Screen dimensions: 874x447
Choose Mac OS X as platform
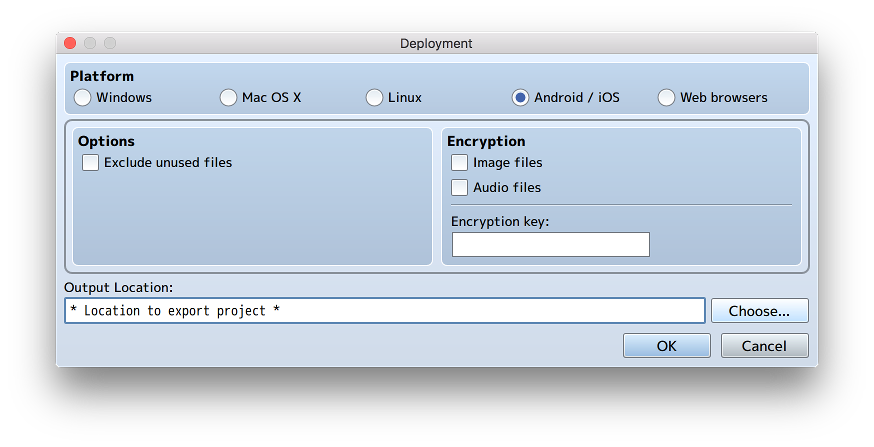tap(229, 98)
